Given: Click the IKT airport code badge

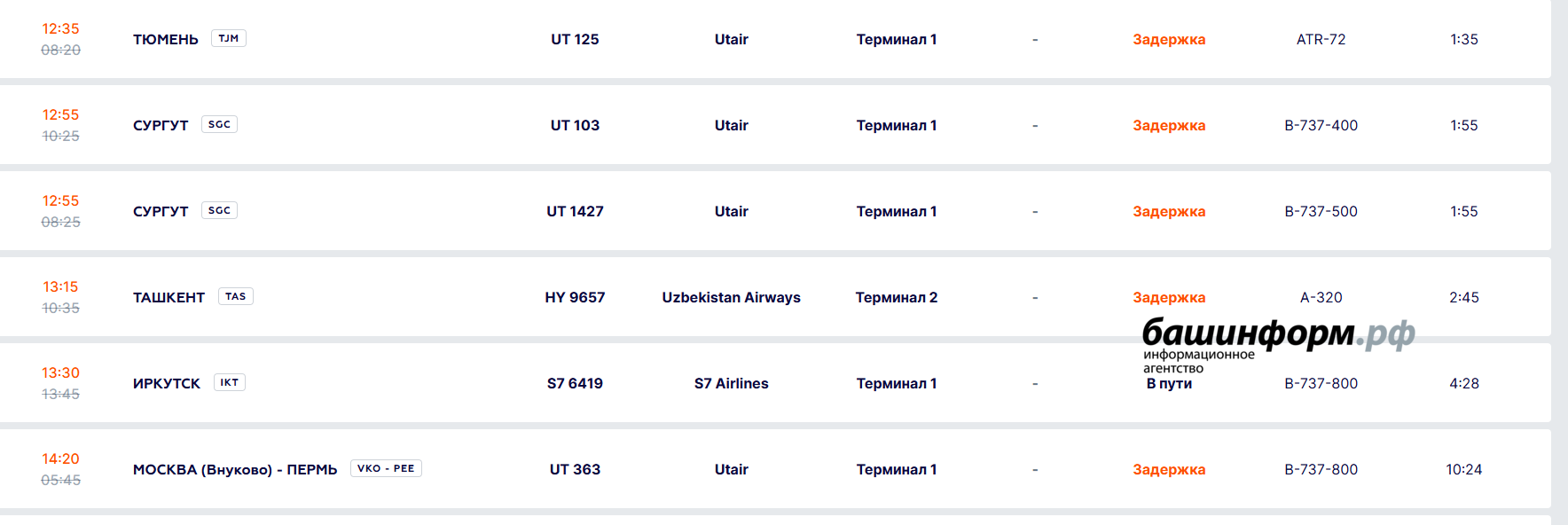Looking at the screenshot, I should [x=229, y=382].
